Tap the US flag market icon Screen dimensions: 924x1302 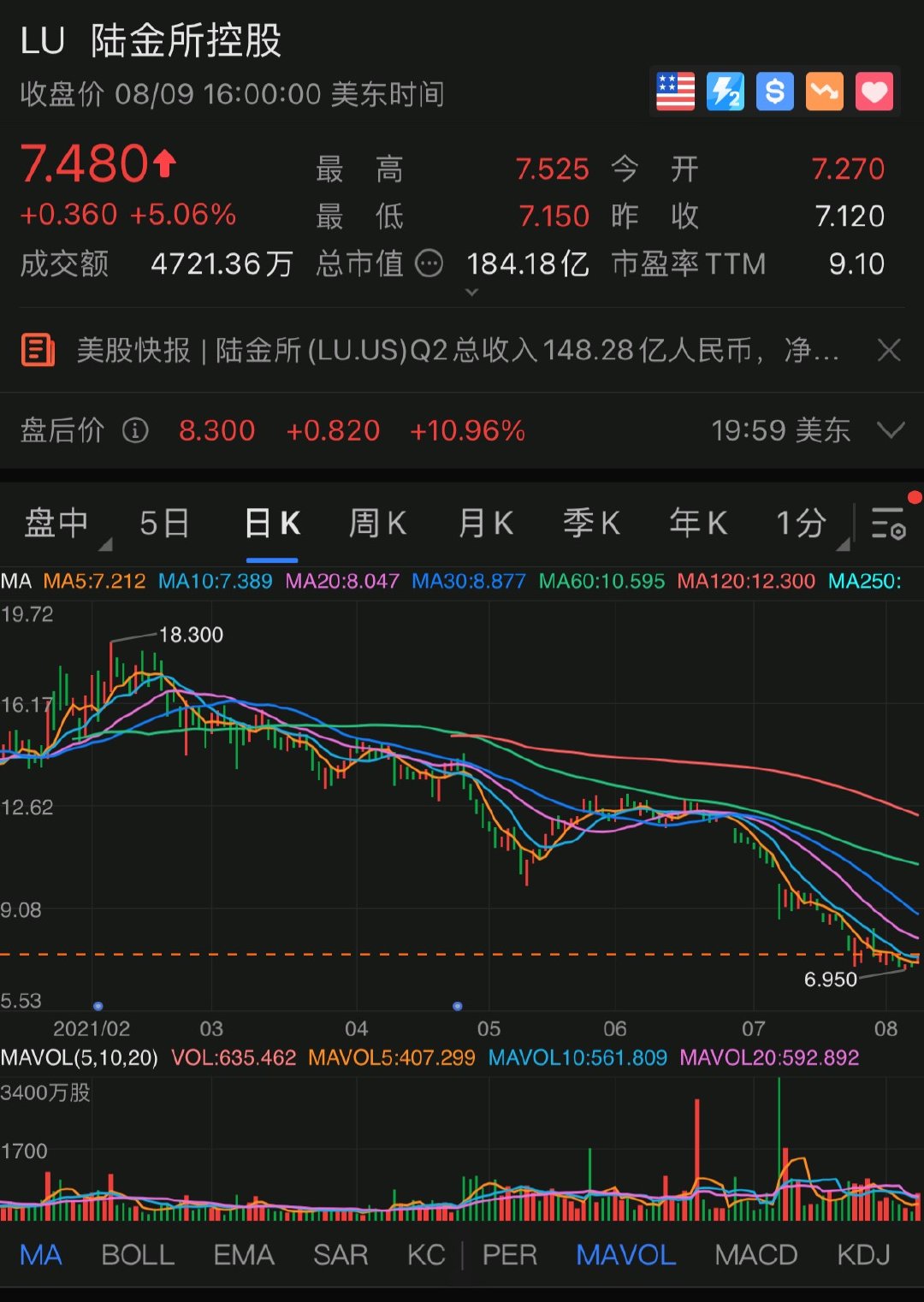pyautogui.click(x=675, y=92)
